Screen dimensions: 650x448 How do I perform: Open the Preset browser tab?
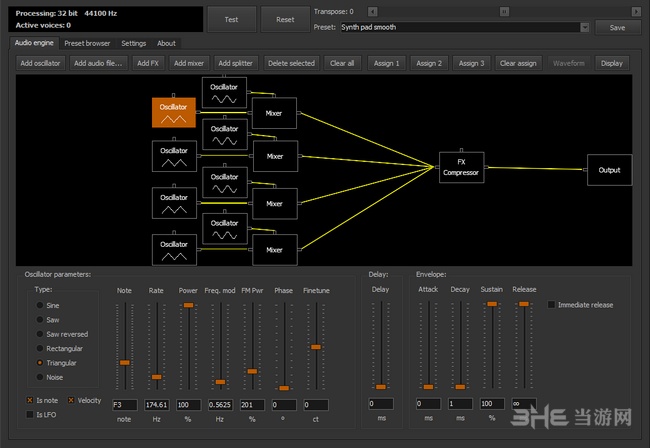pyautogui.click(x=87, y=43)
